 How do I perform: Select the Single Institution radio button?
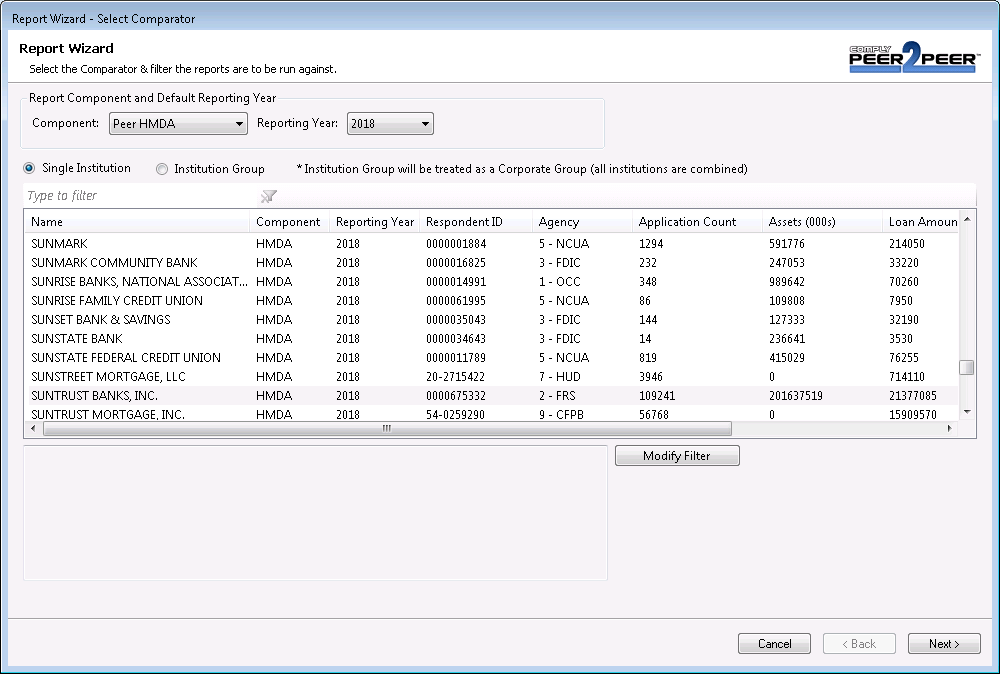29,168
